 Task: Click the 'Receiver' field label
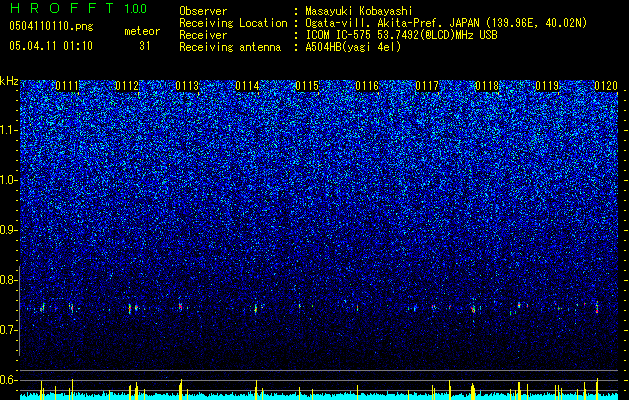203,35
